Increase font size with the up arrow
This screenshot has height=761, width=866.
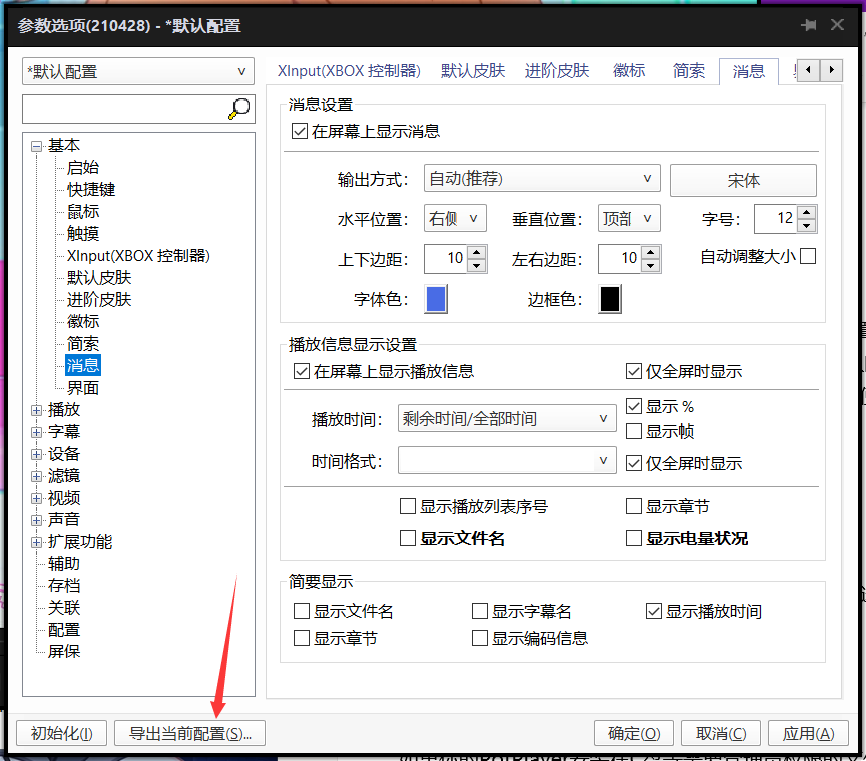[807, 212]
